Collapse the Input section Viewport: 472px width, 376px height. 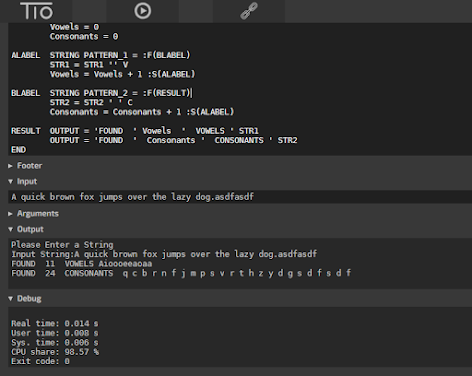coord(23,181)
